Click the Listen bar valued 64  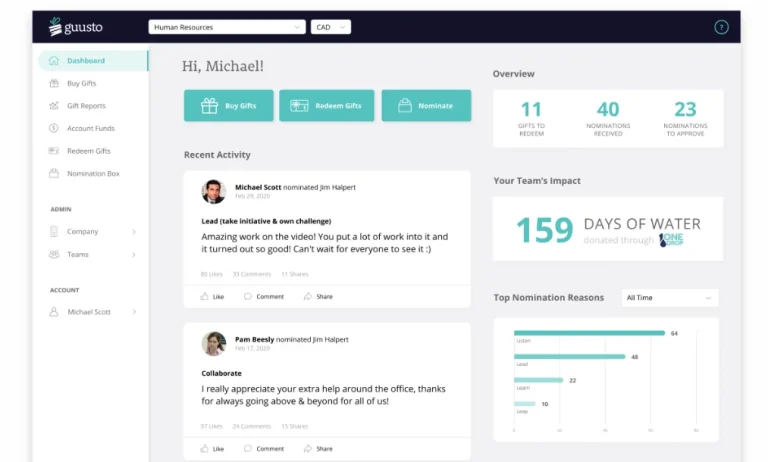(589, 333)
